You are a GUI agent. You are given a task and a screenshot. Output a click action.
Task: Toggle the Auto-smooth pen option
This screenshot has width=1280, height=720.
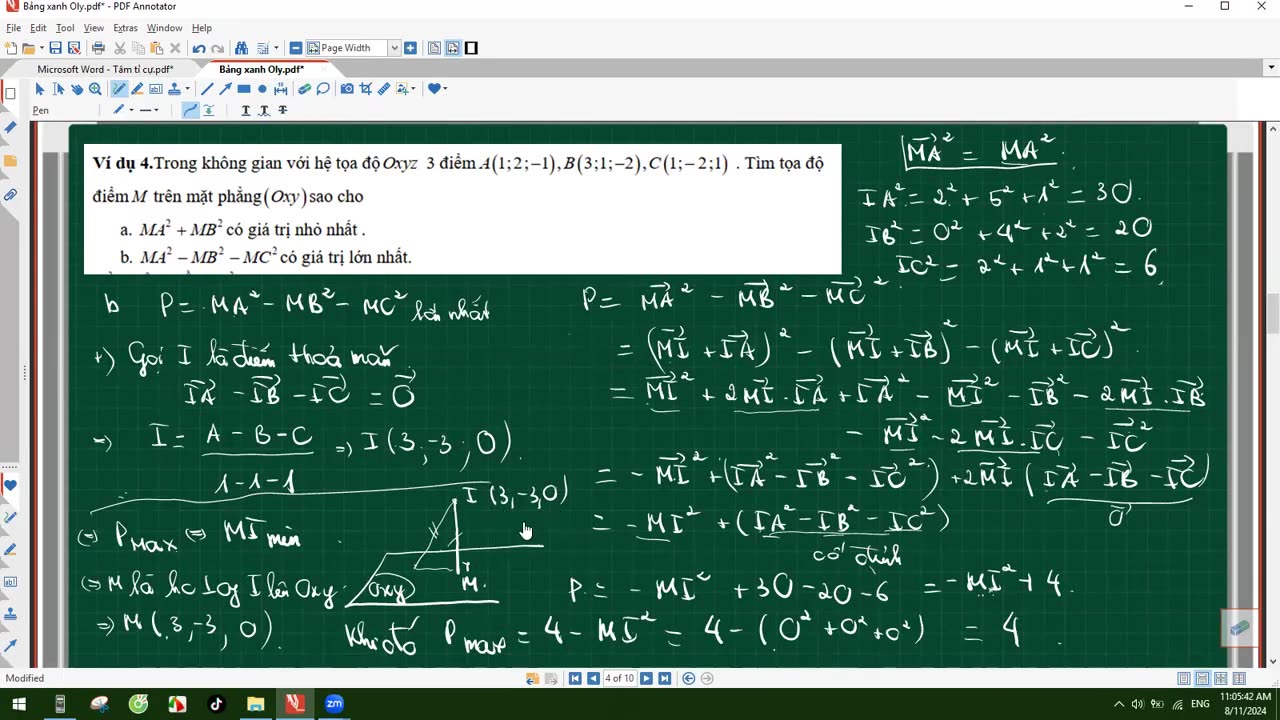coord(208,110)
